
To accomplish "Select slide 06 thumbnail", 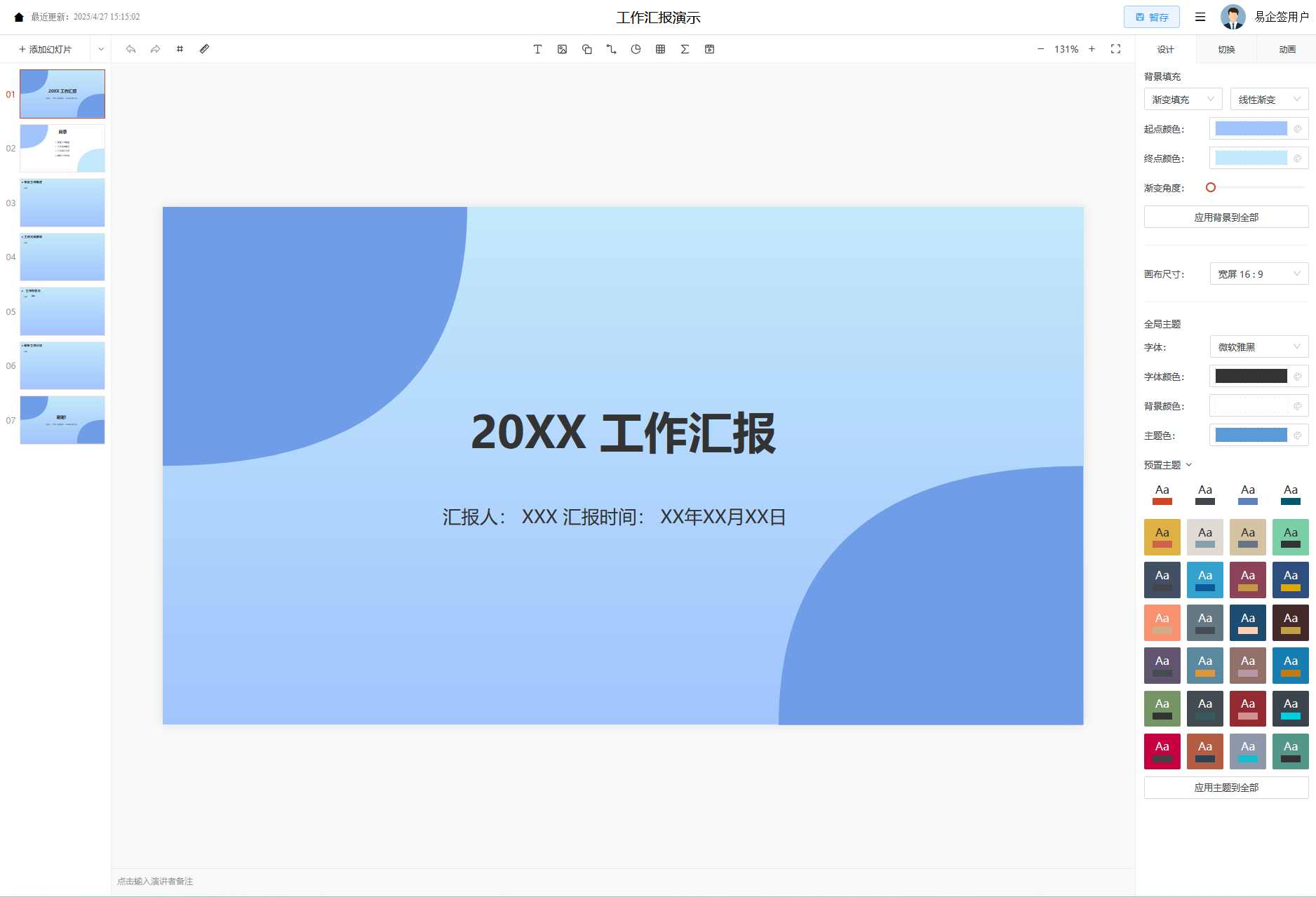I will (62, 365).
